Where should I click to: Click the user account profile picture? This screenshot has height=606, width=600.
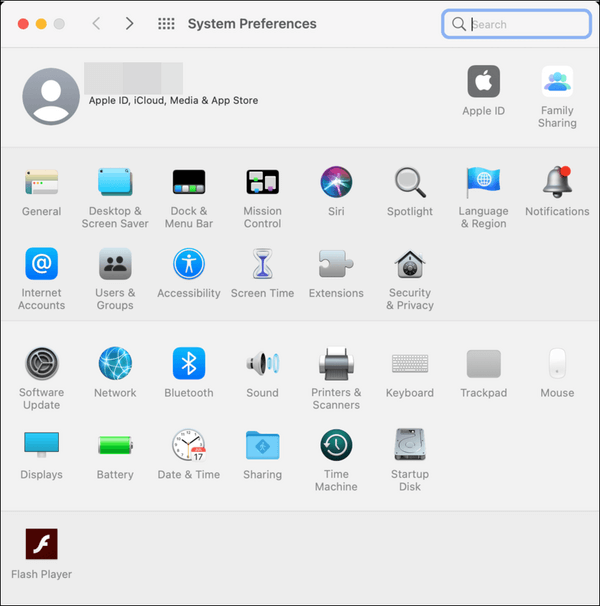click(51, 97)
